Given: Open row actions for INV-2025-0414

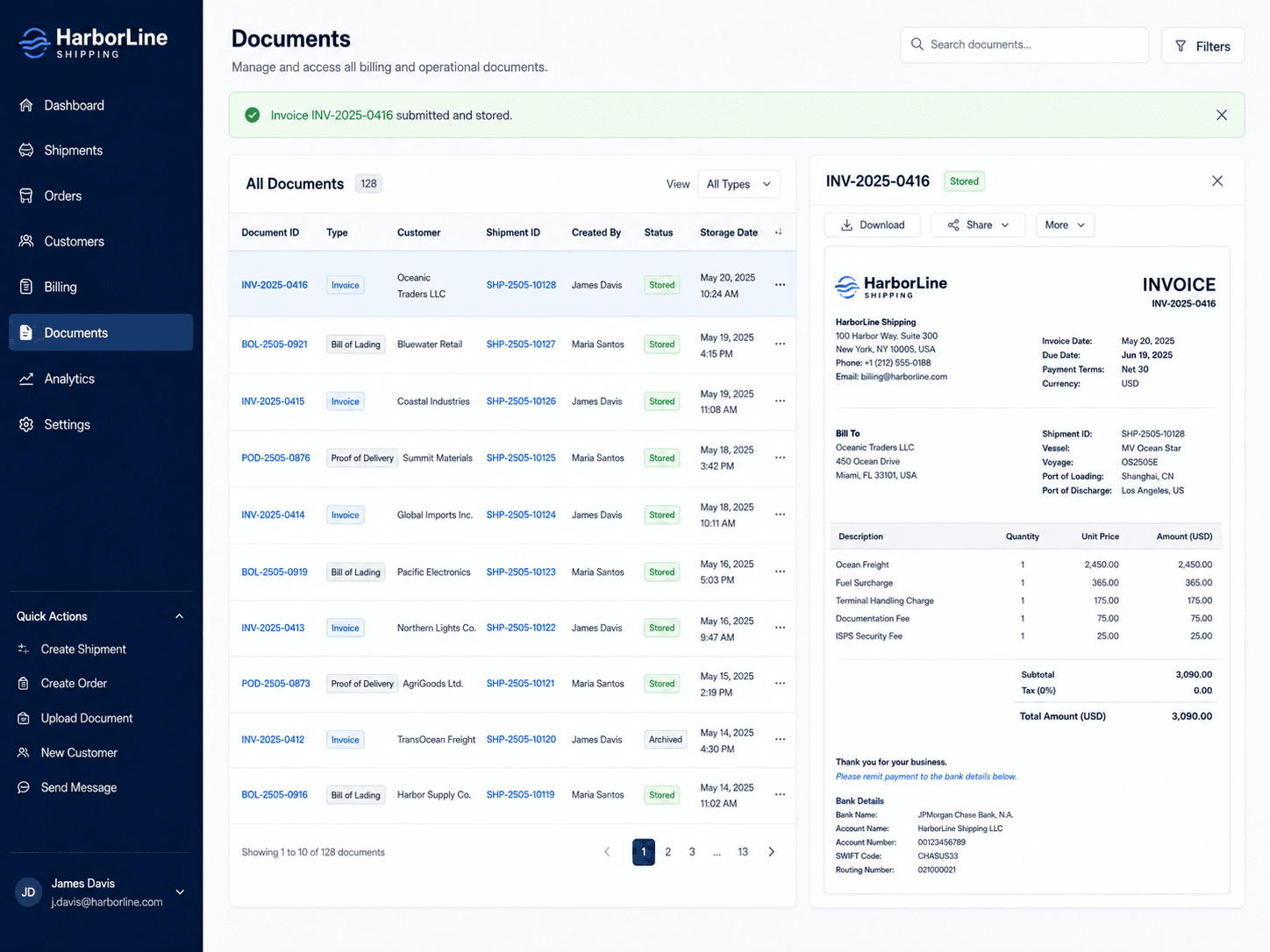Looking at the screenshot, I should pos(780,515).
